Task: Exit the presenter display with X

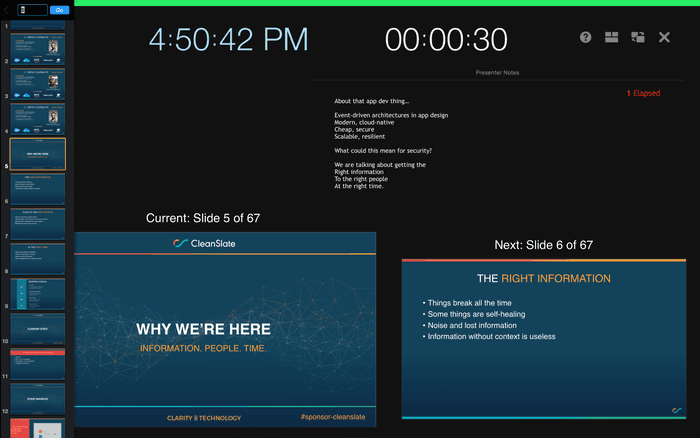Action: 664,37
